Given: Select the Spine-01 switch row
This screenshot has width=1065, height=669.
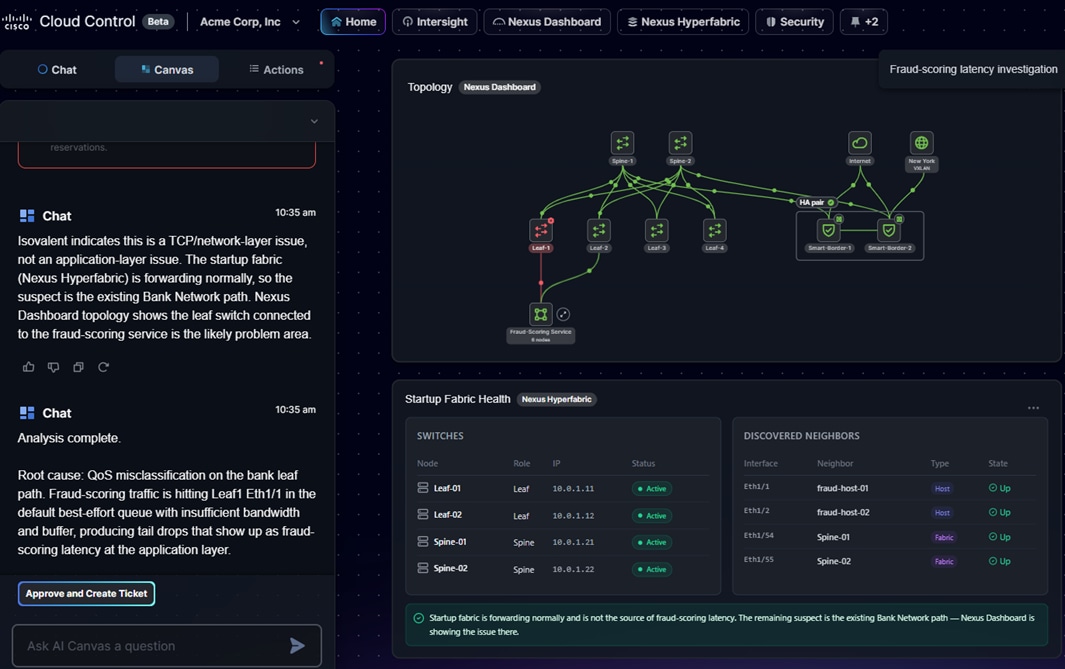Looking at the screenshot, I should pyautogui.click(x=562, y=542).
